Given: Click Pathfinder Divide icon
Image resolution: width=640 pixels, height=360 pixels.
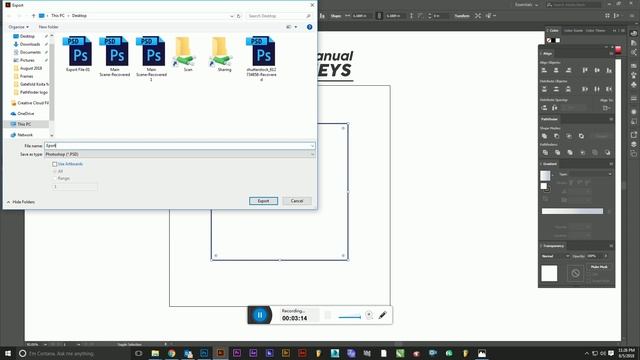Looking at the screenshot, I should point(545,153).
